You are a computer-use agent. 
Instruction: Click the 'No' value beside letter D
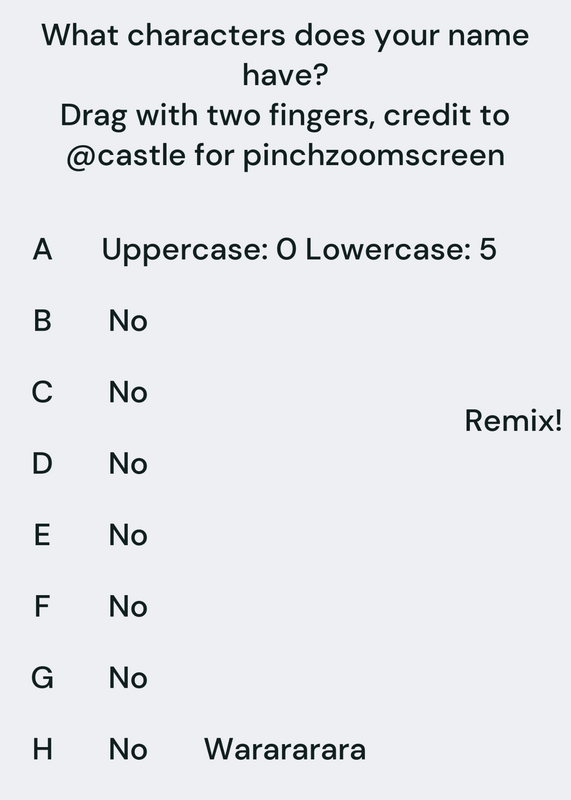[128, 464]
